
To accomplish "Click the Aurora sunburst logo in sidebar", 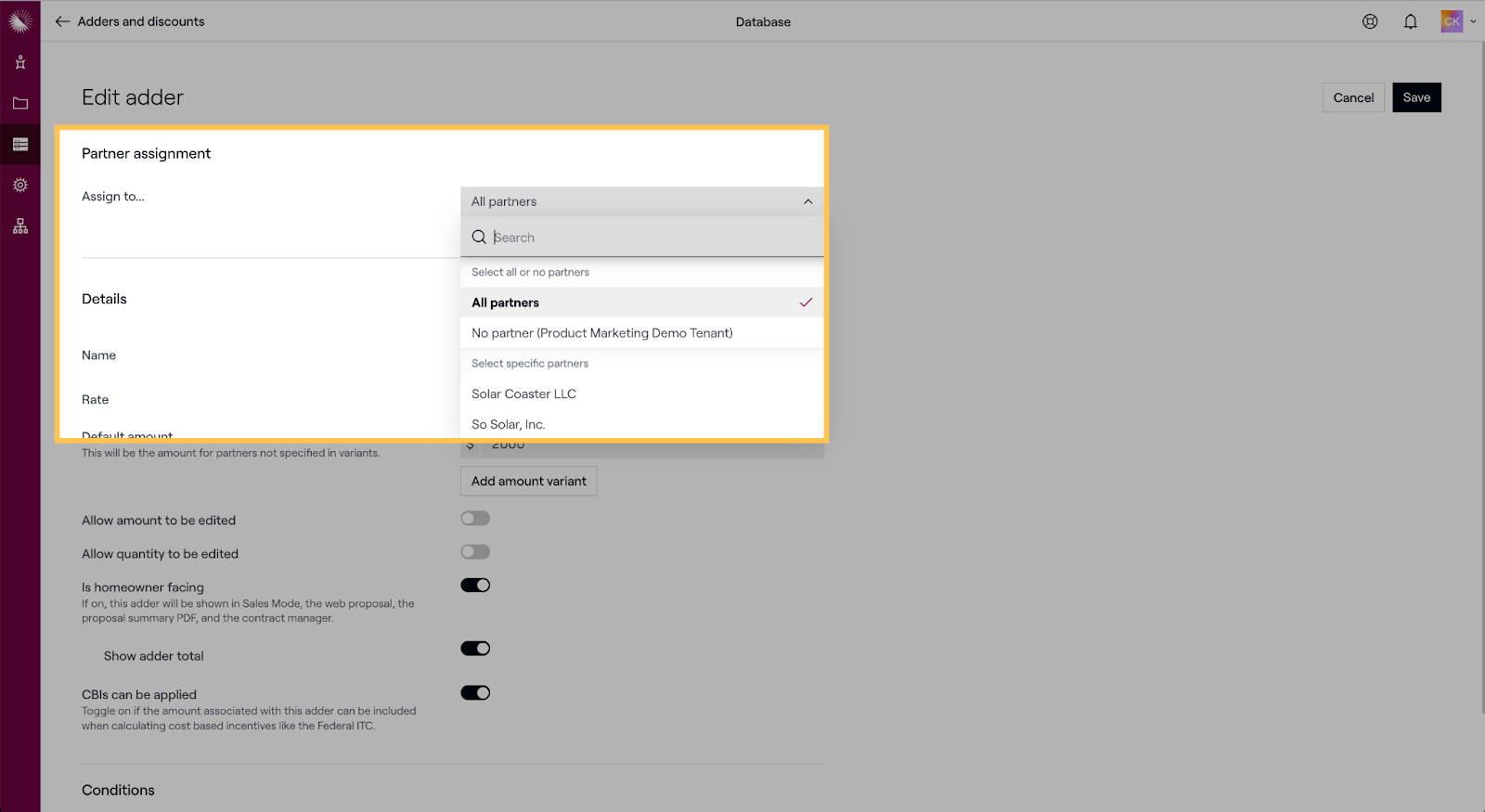I will click(19, 20).
